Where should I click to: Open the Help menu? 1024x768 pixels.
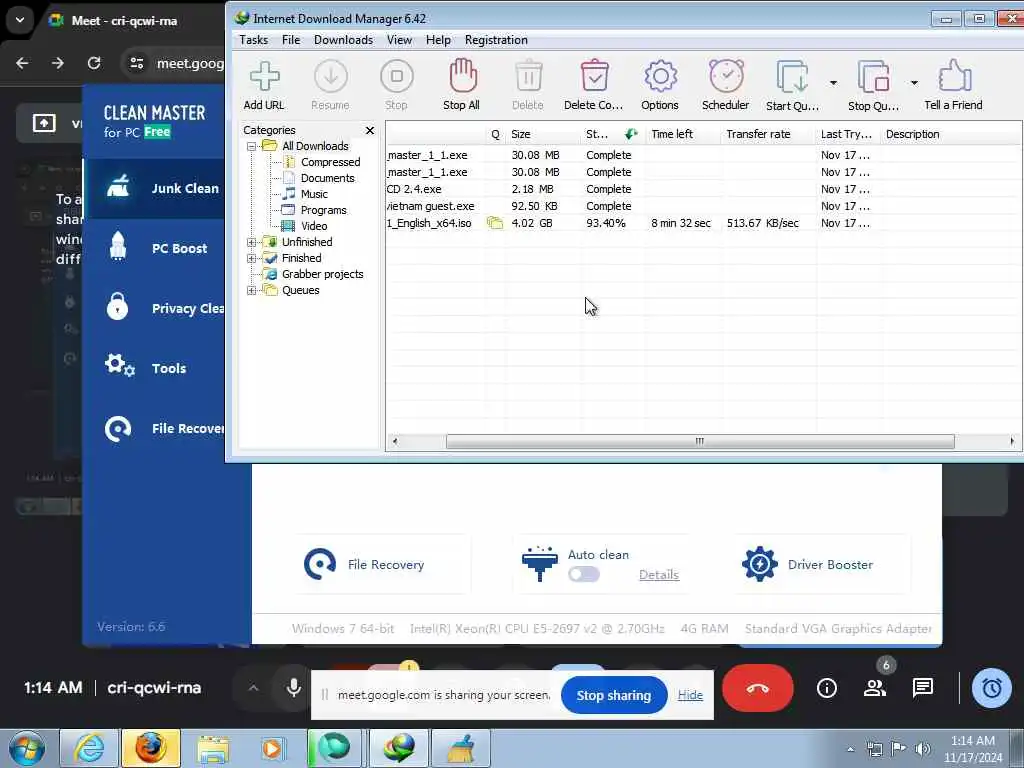pyautogui.click(x=438, y=40)
